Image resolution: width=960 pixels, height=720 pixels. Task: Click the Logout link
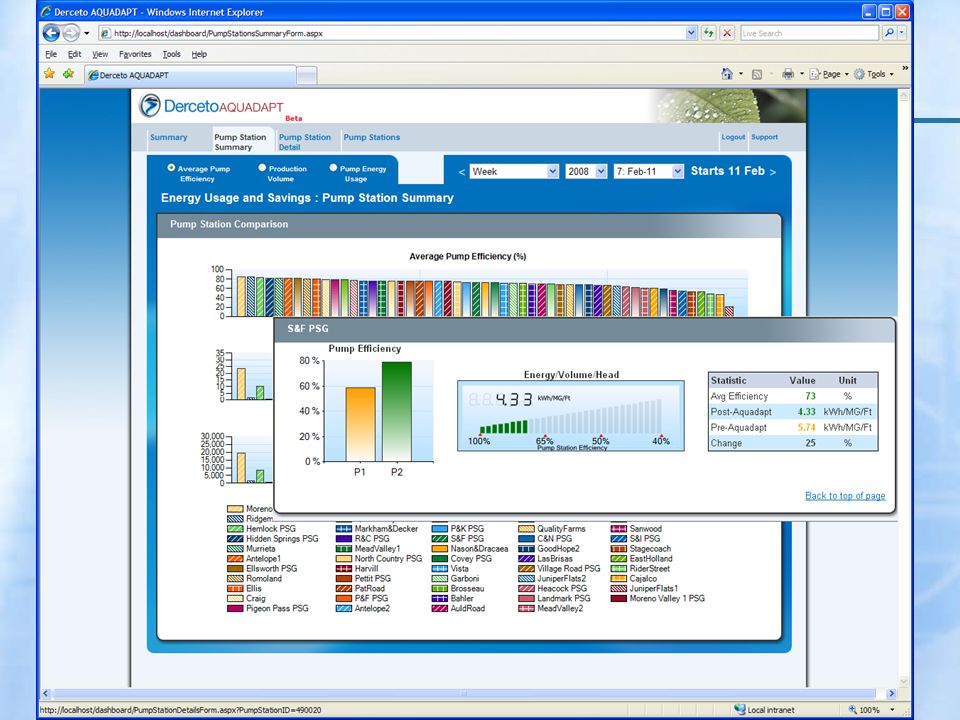tap(733, 137)
